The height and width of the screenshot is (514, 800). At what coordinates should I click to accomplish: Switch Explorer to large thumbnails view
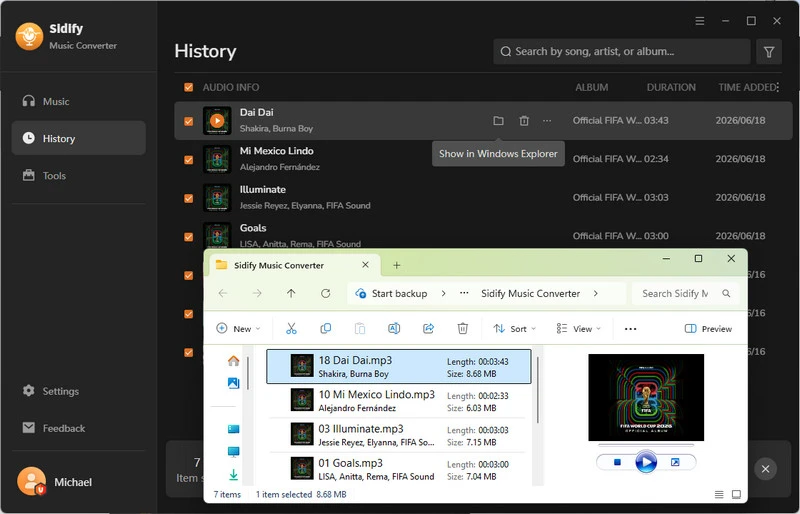[736, 494]
